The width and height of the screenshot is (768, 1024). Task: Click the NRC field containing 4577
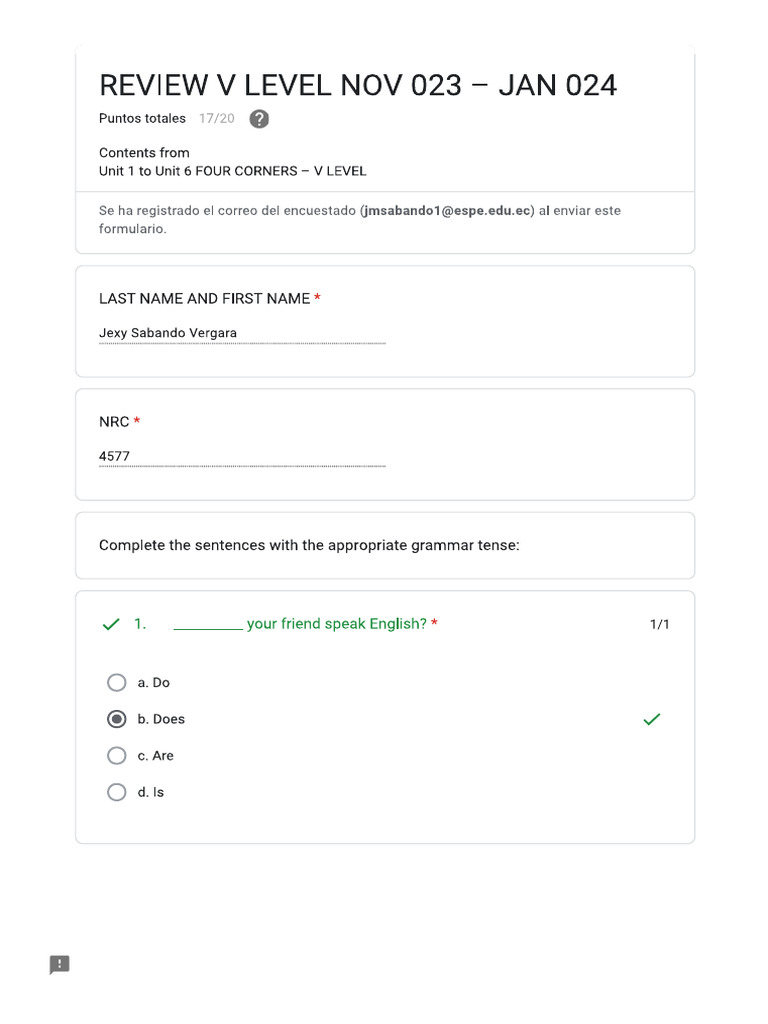coord(241,457)
